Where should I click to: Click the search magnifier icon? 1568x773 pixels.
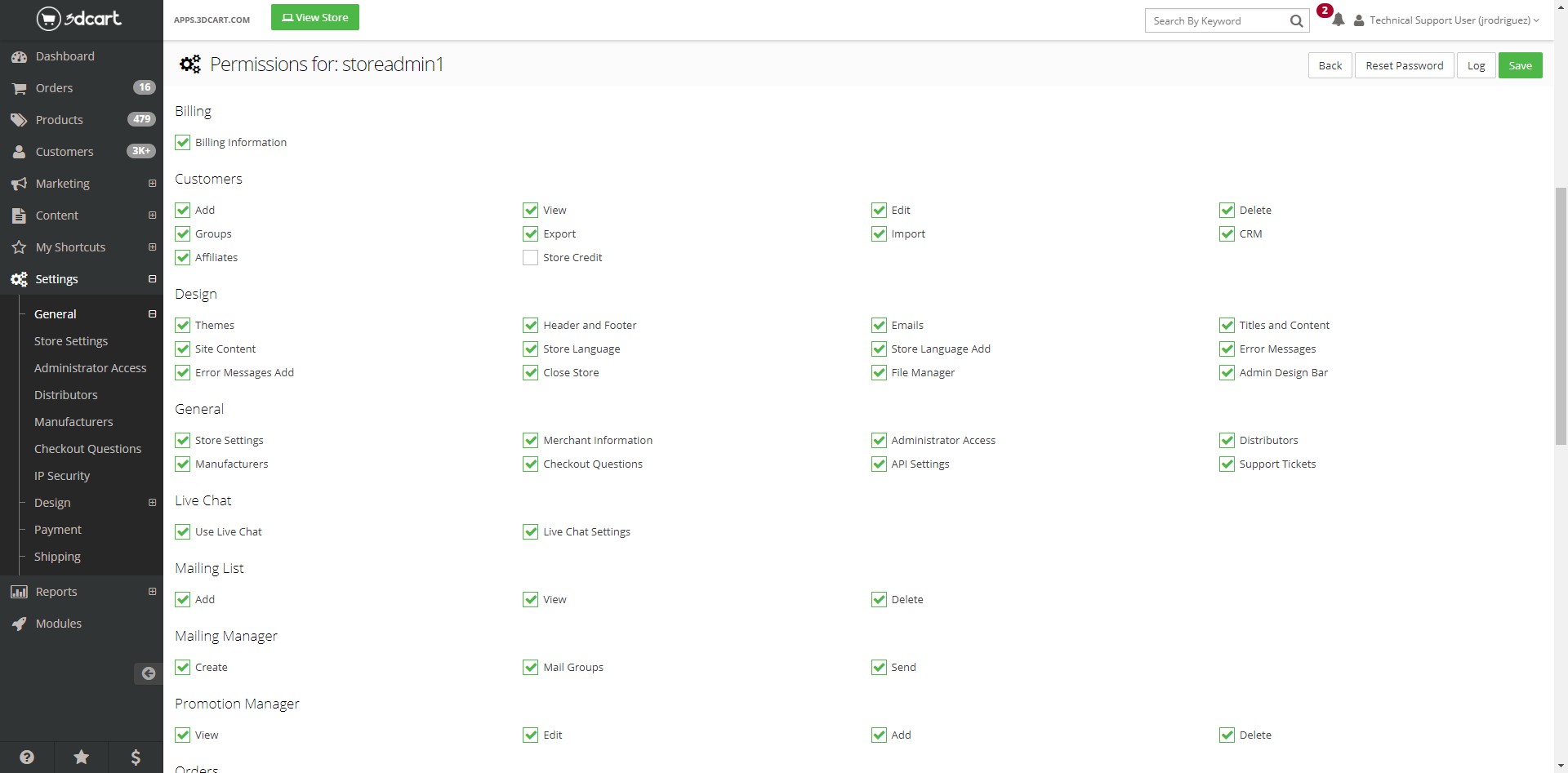point(1296,21)
